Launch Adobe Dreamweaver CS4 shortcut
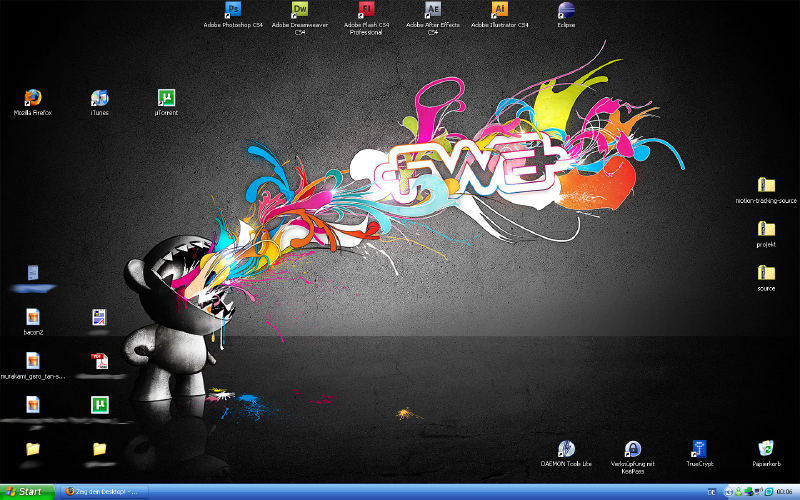Viewport: 800px width, 500px height. pyautogui.click(x=299, y=18)
